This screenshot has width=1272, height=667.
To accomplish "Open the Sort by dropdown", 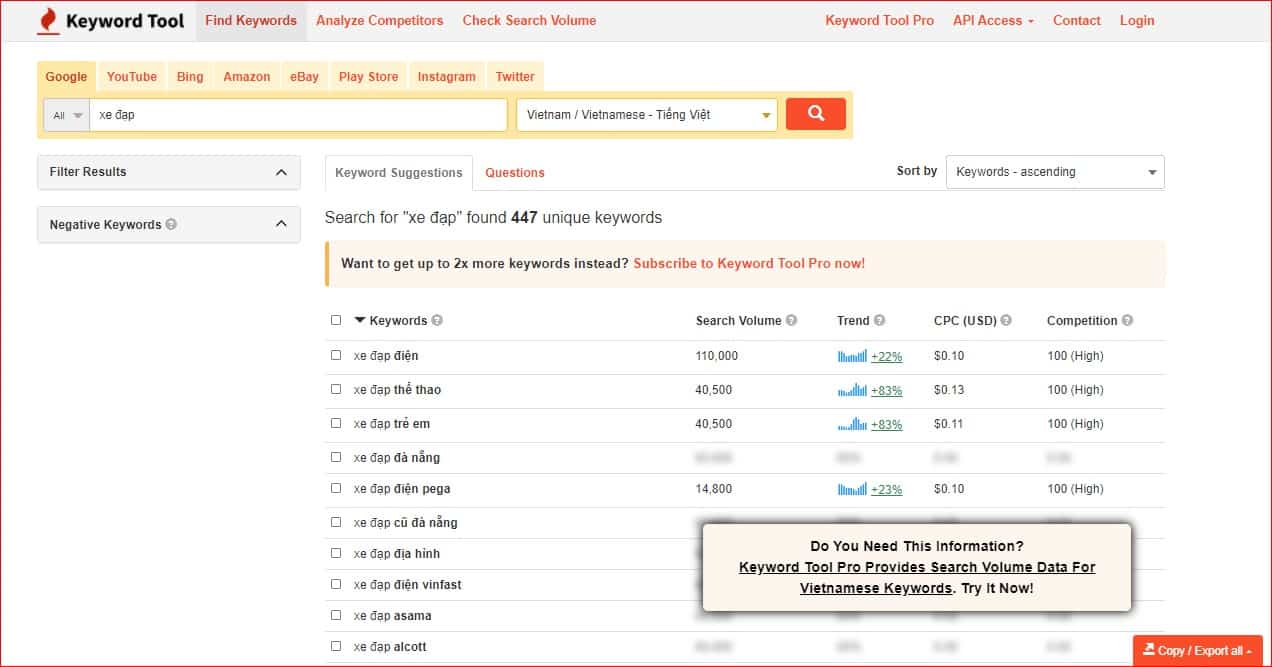I will pyautogui.click(x=1054, y=172).
